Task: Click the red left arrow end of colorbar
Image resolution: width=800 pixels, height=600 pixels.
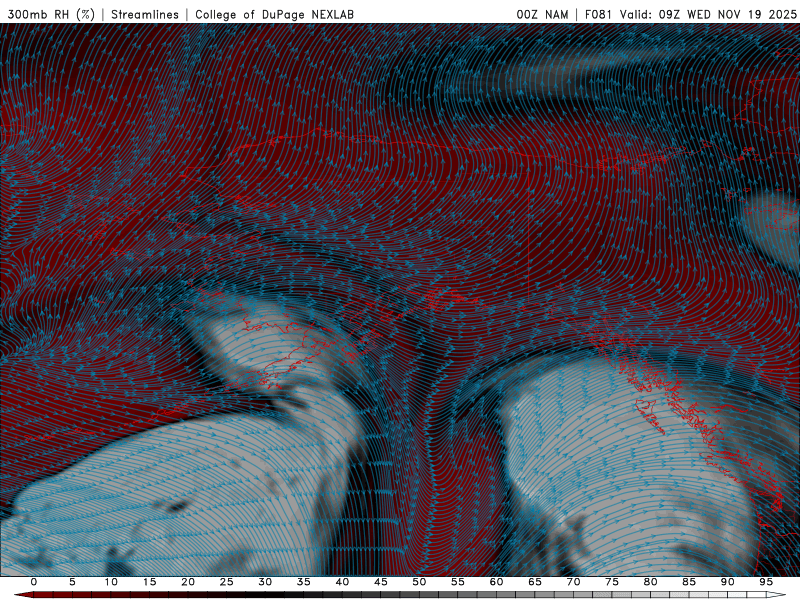Action: pyautogui.click(x=23, y=595)
